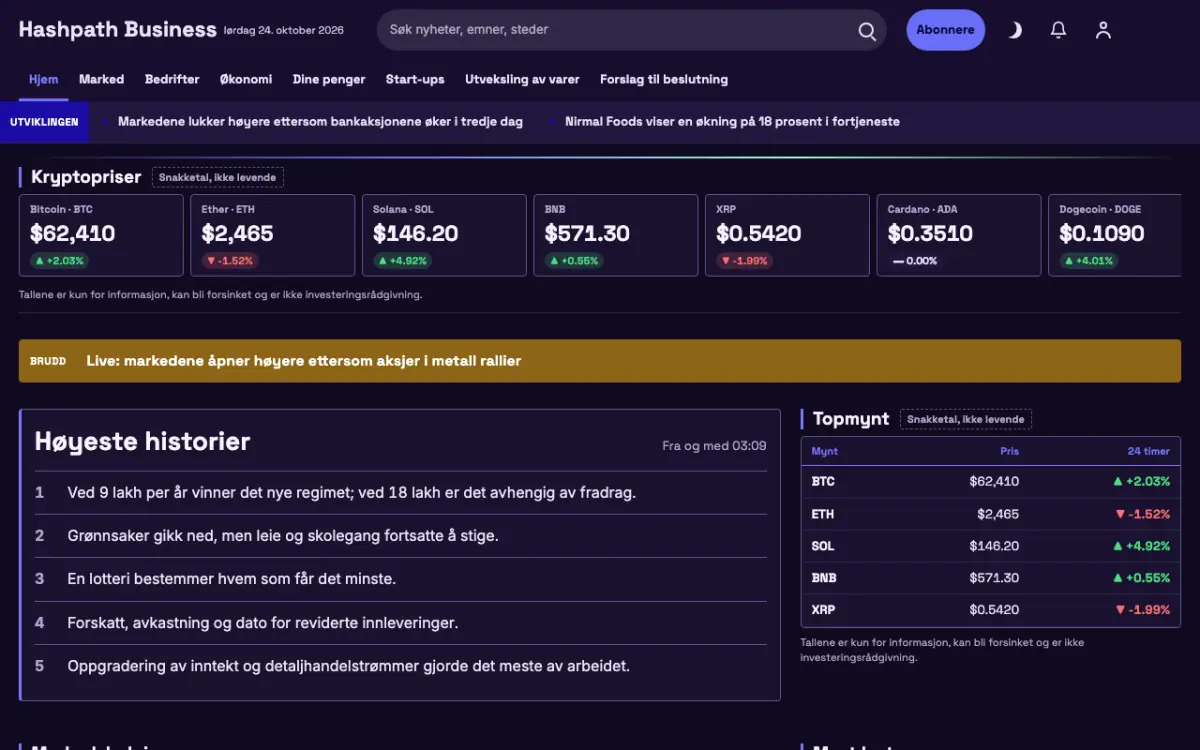The image size is (1200, 750).
Task: Open Forslag til beslutning tab
Action: [664, 79]
